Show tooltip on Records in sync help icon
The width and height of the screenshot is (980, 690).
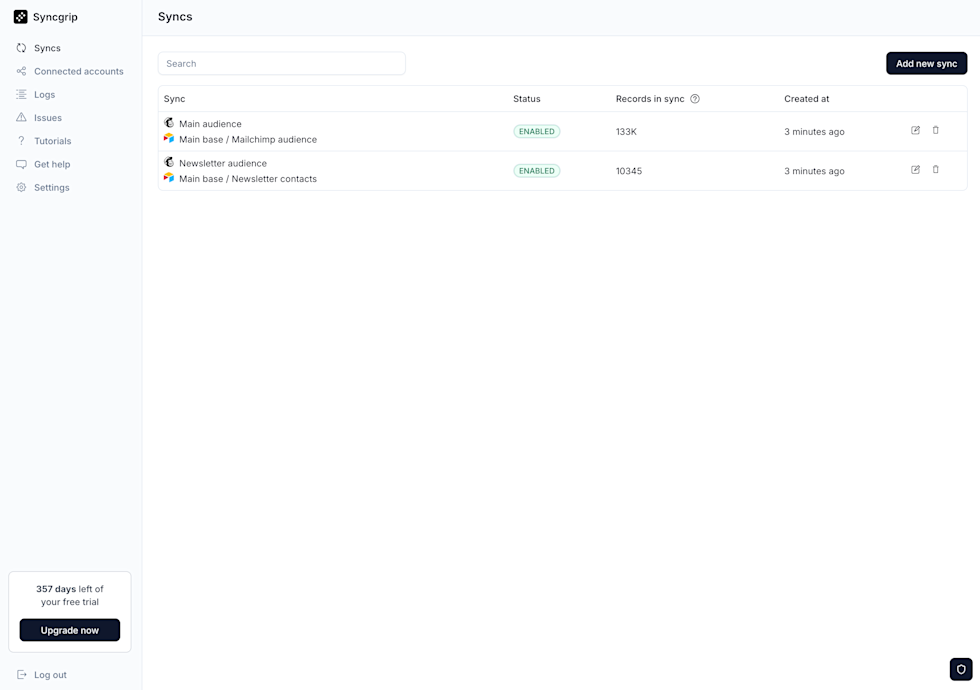tap(694, 98)
